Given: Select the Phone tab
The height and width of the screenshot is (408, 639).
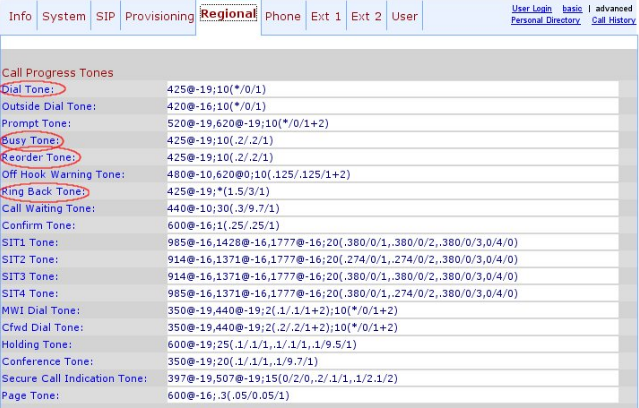Looking at the screenshot, I should pyautogui.click(x=283, y=16).
